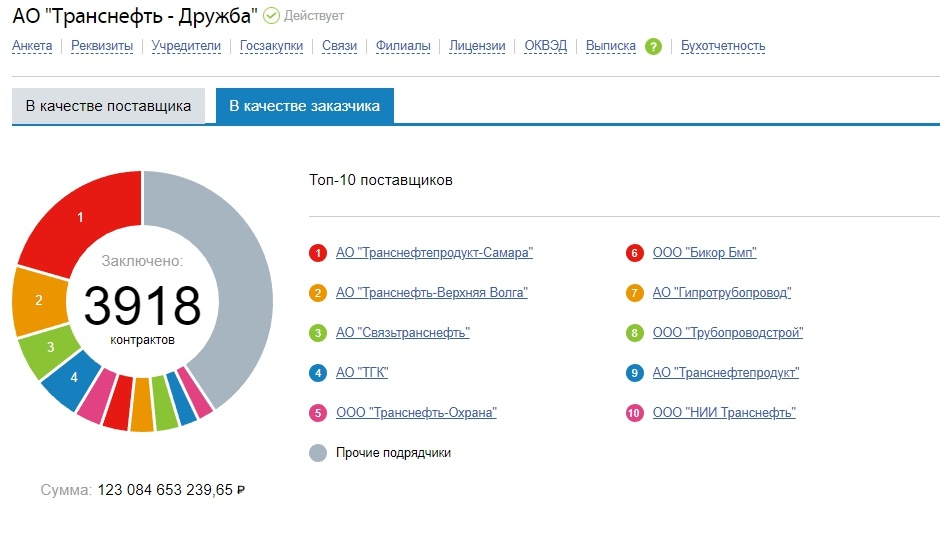Open the 'Бухотчетность' section
The height and width of the screenshot is (543, 940).
coord(723,46)
